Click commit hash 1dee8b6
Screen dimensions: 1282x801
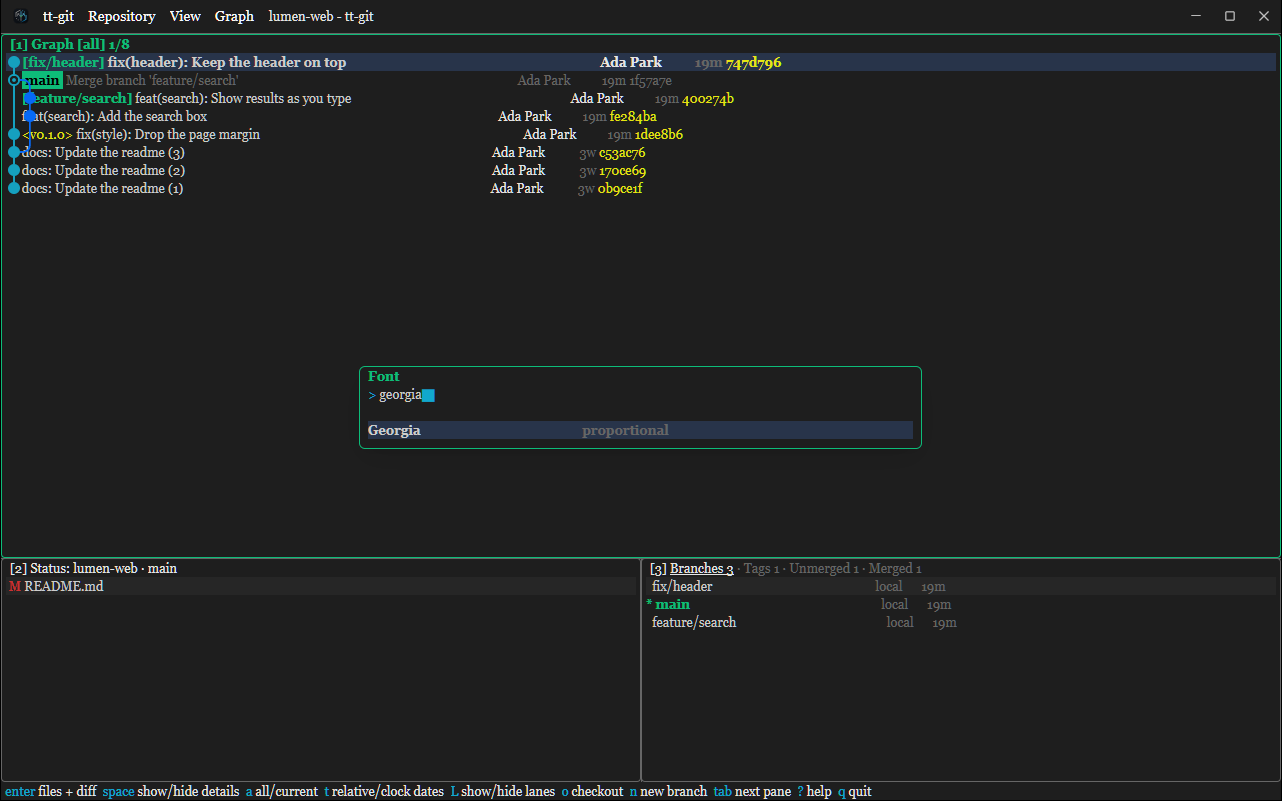pos(659,134)
